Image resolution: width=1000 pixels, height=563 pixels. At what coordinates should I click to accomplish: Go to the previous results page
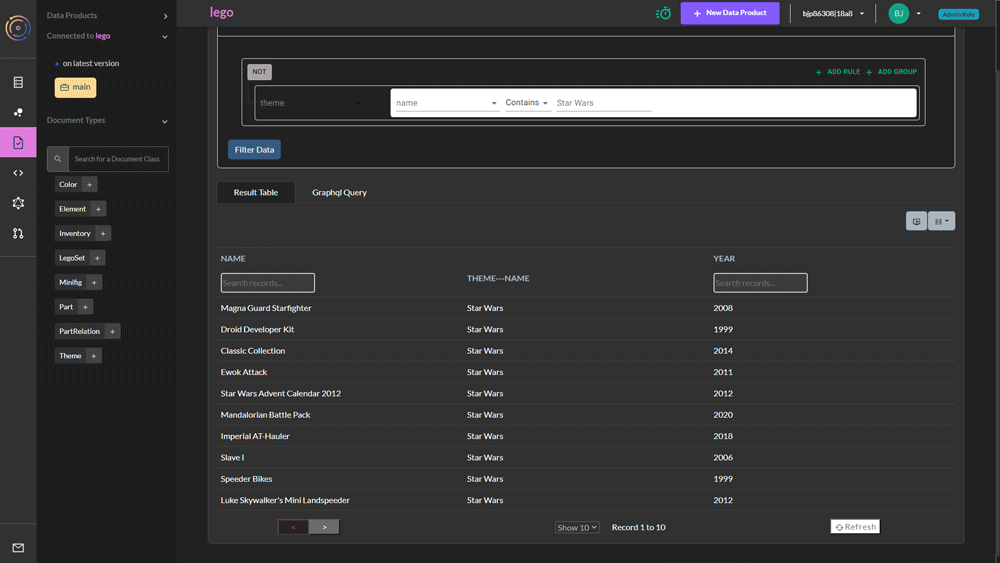click(x=293, y=527)
